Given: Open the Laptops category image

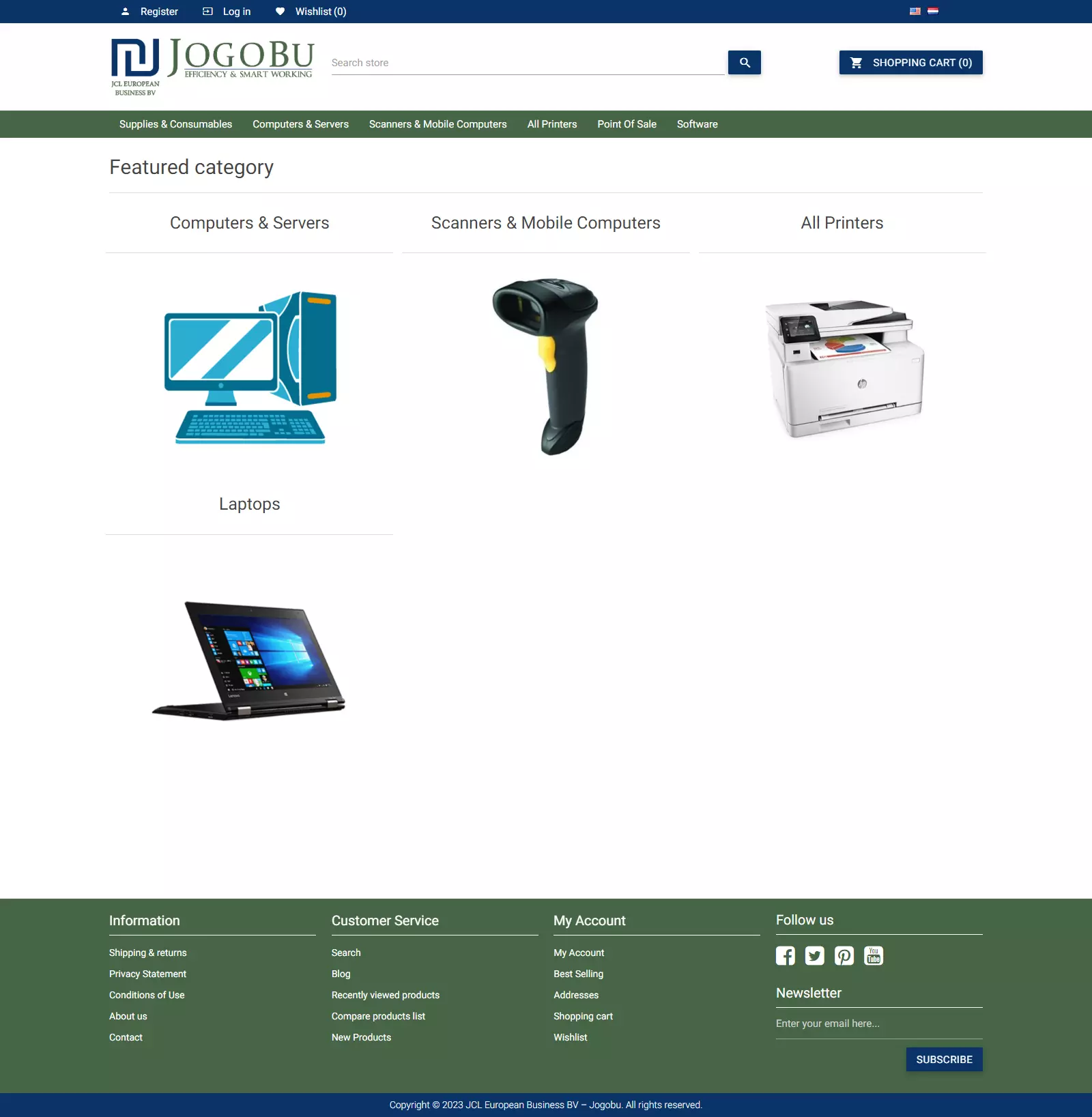Looking at the screenshot, I should (x=249, y=659).
